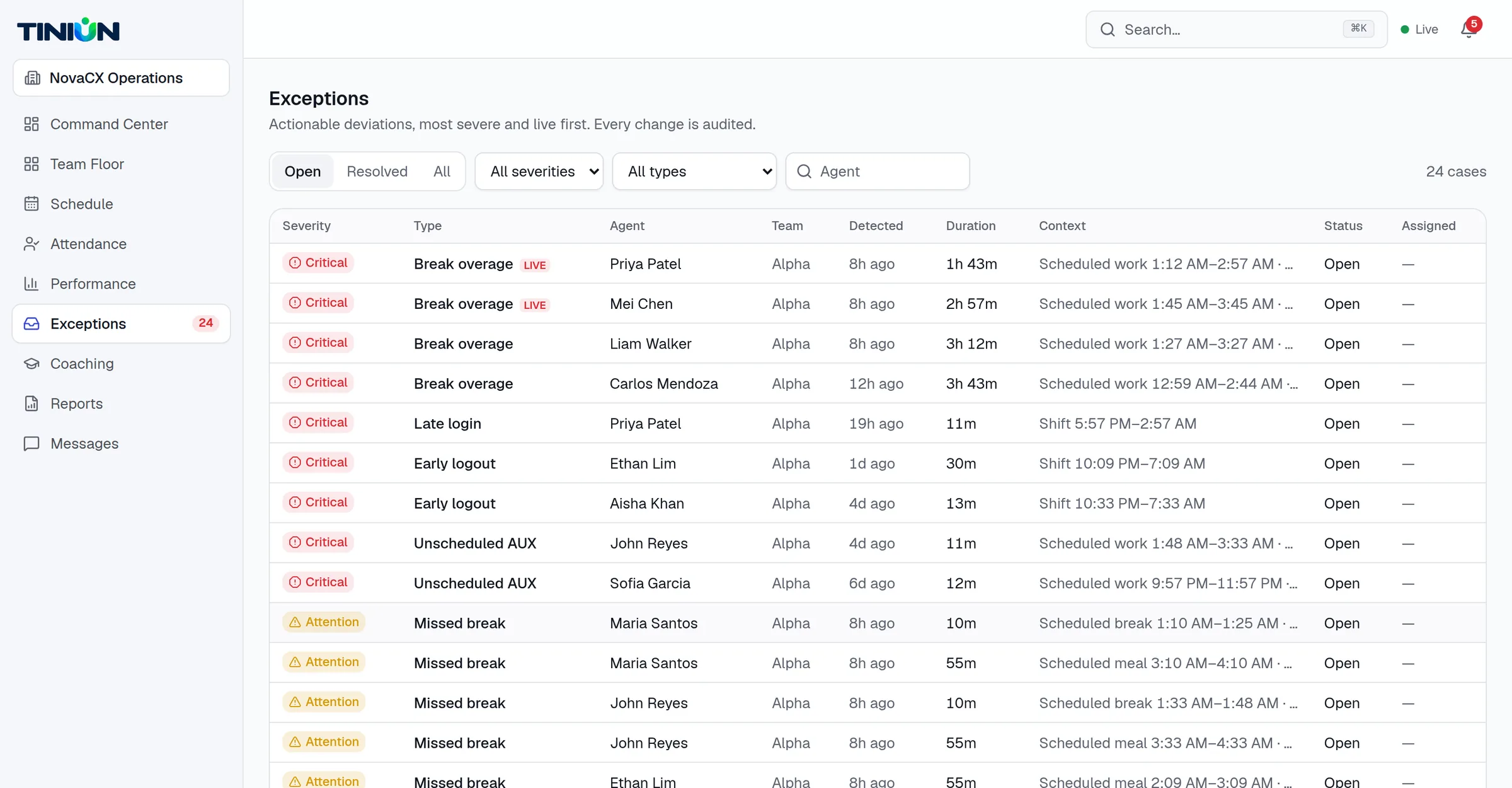Sort by the Duration column header
Image resolution: width=1512 pixels, height=788 pixels.
970,226
